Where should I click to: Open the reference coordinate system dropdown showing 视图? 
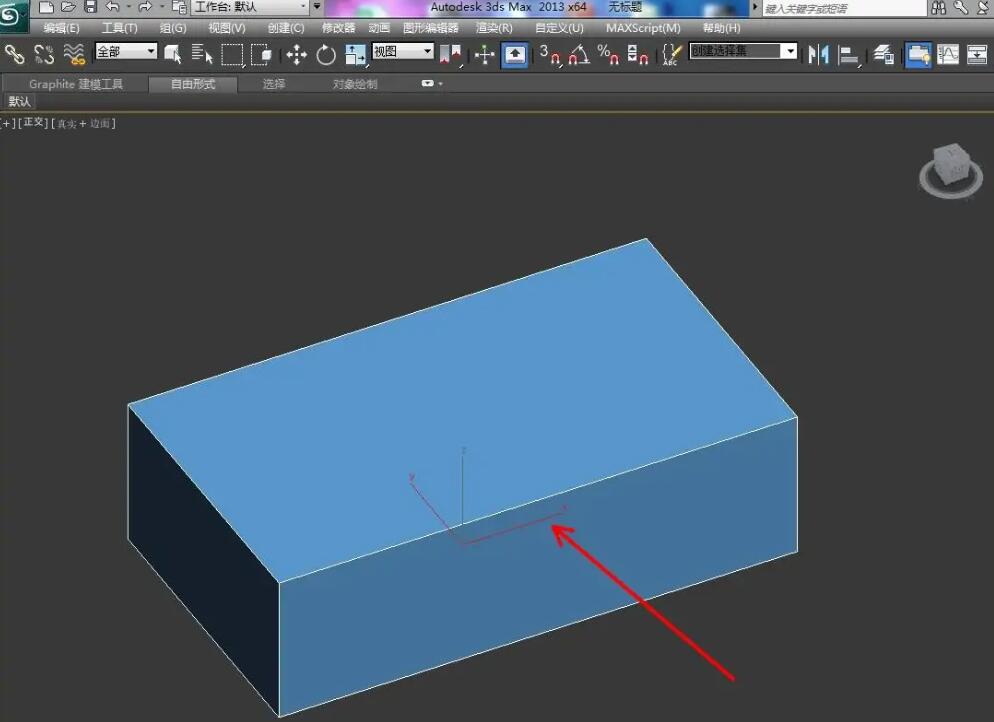(402, 50)
